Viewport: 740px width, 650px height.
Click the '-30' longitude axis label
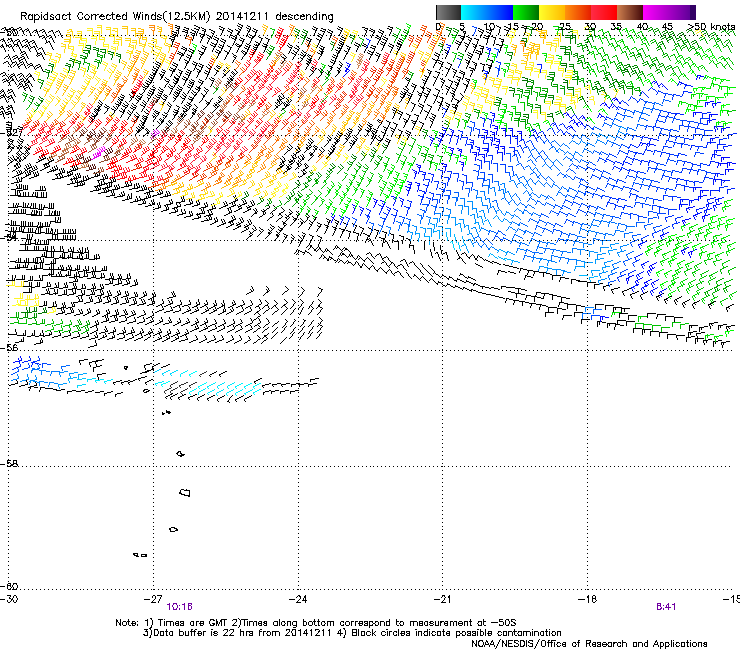[x=7, y=599]
